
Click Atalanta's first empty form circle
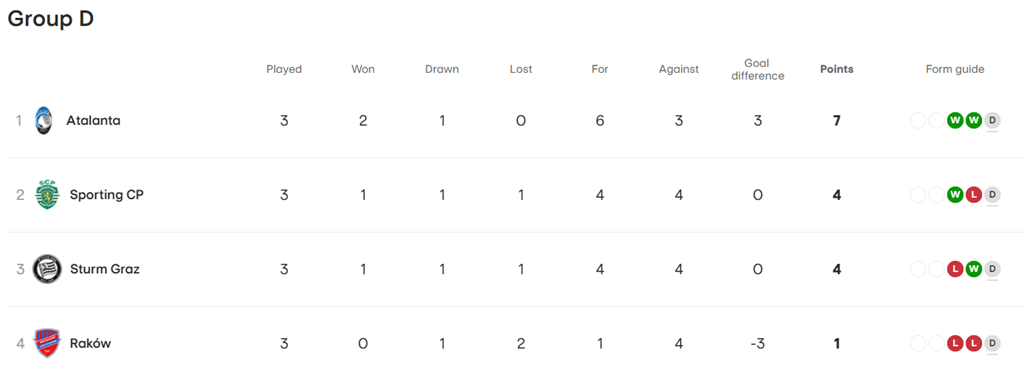pyautogui.click(x=918, y=120)
